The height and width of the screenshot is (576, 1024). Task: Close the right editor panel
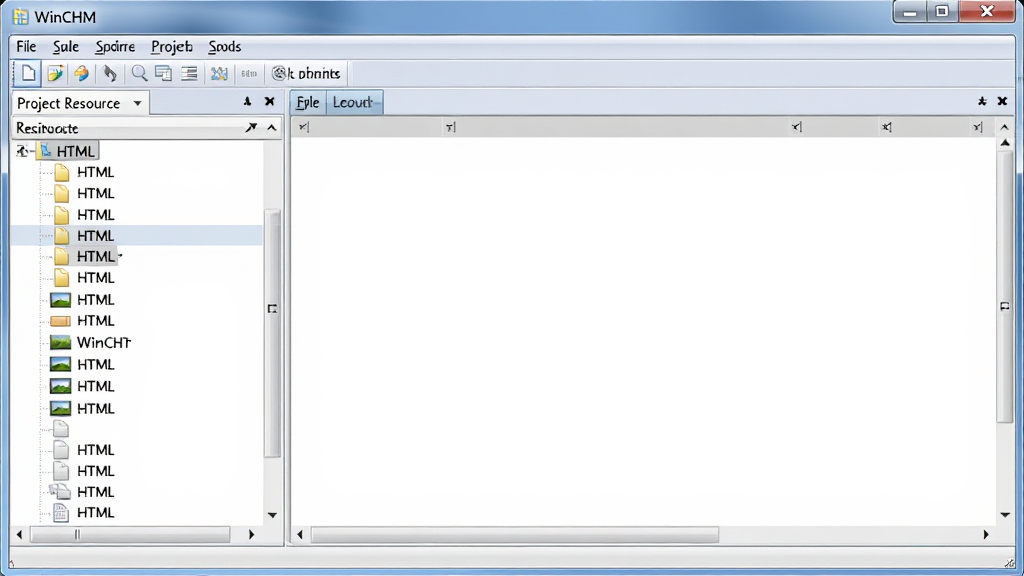[1002, 101]
